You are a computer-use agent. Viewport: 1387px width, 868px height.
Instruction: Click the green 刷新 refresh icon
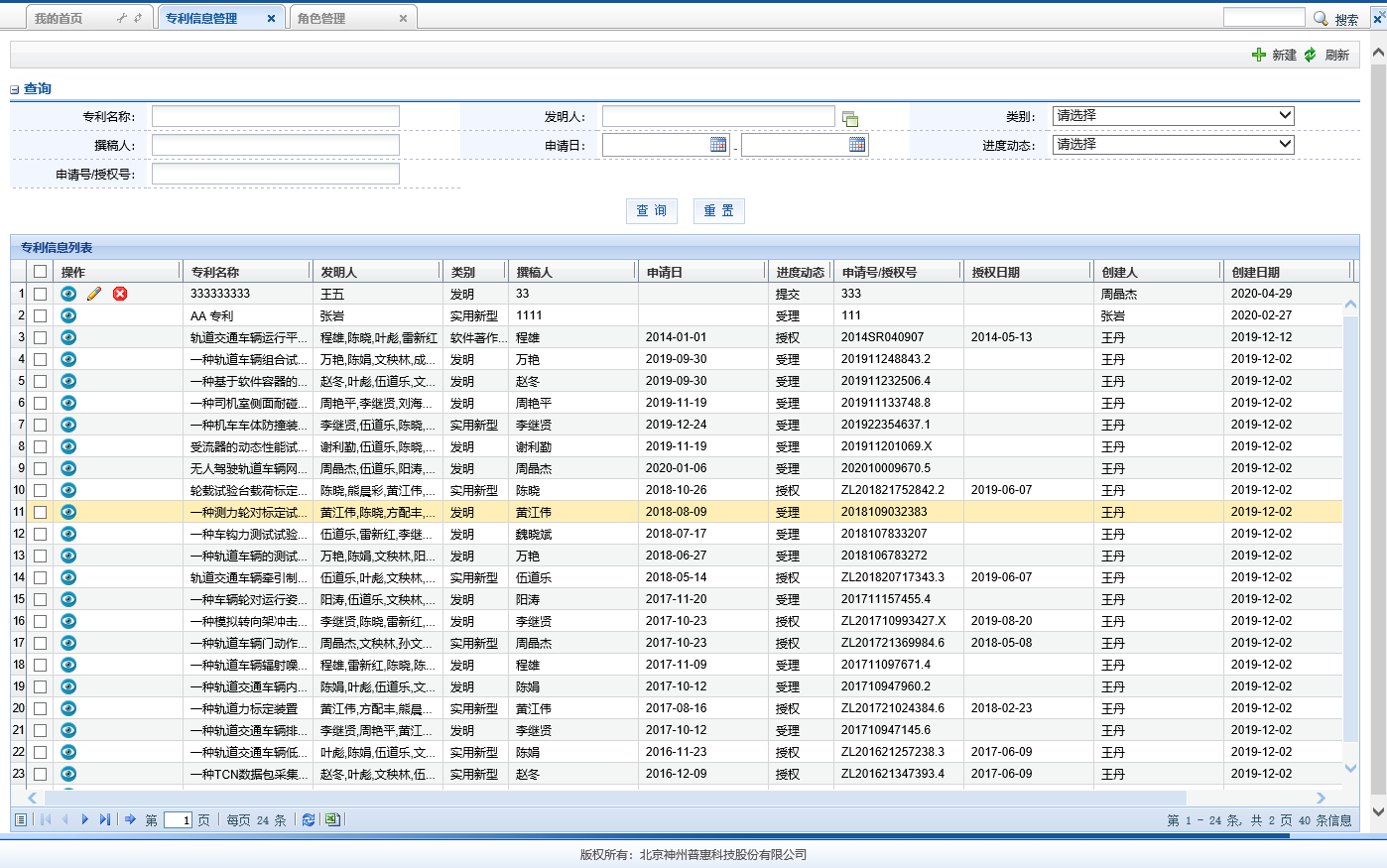[1311, 55]
